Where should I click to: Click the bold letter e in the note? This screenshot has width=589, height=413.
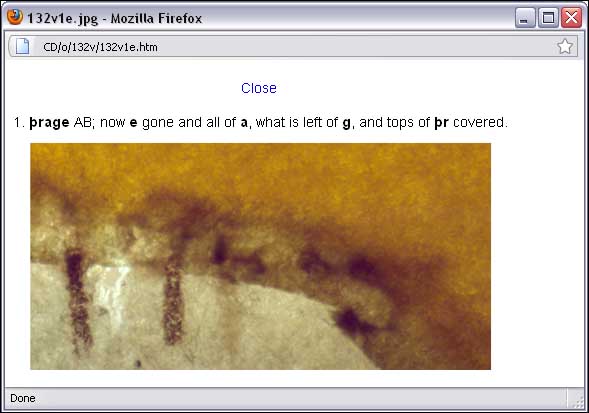coord(133,123)
